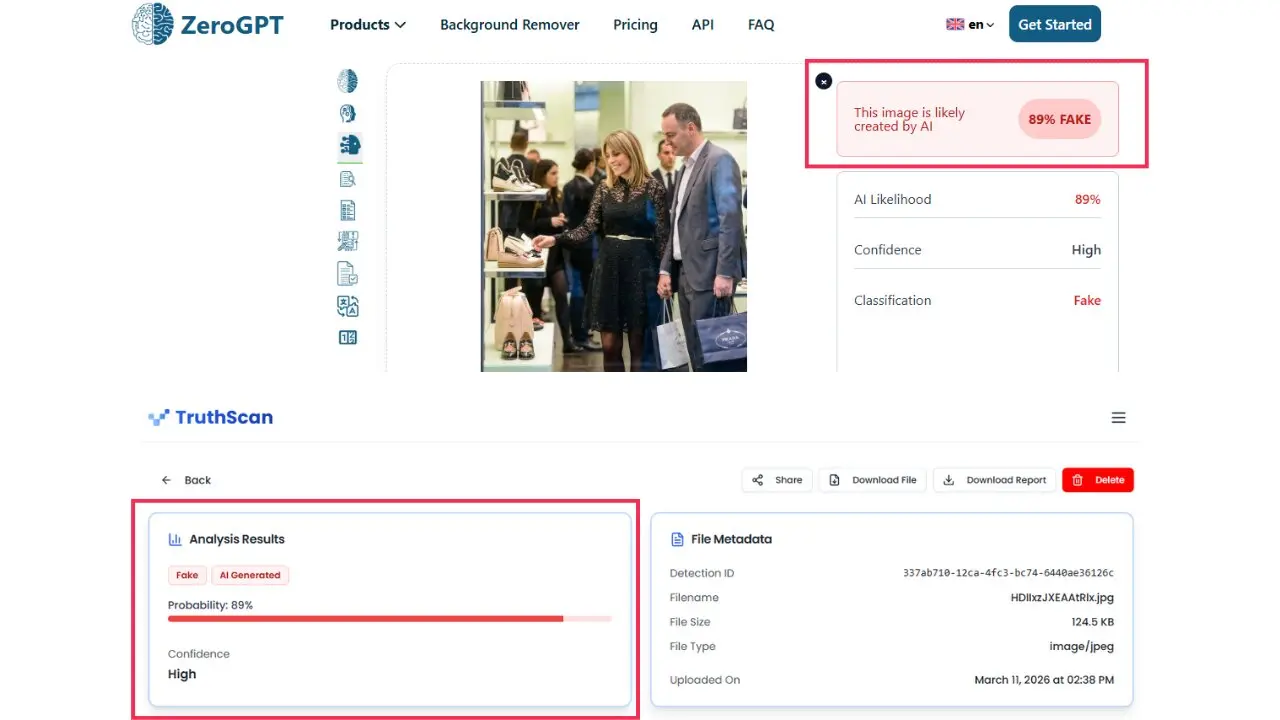The height and width of the screenshot is (720, 1280).
Task: Expand the Products dropdown menu
Action: pyautogui.click(x=367, y=25)
